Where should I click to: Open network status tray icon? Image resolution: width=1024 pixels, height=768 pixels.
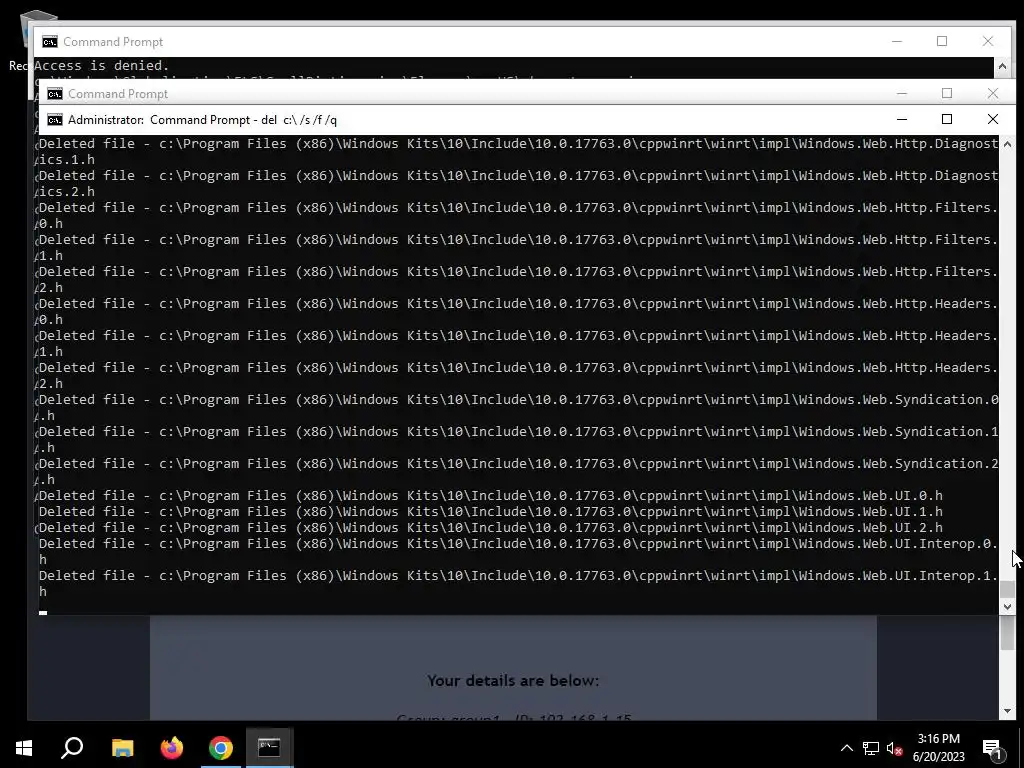(871, 748)
